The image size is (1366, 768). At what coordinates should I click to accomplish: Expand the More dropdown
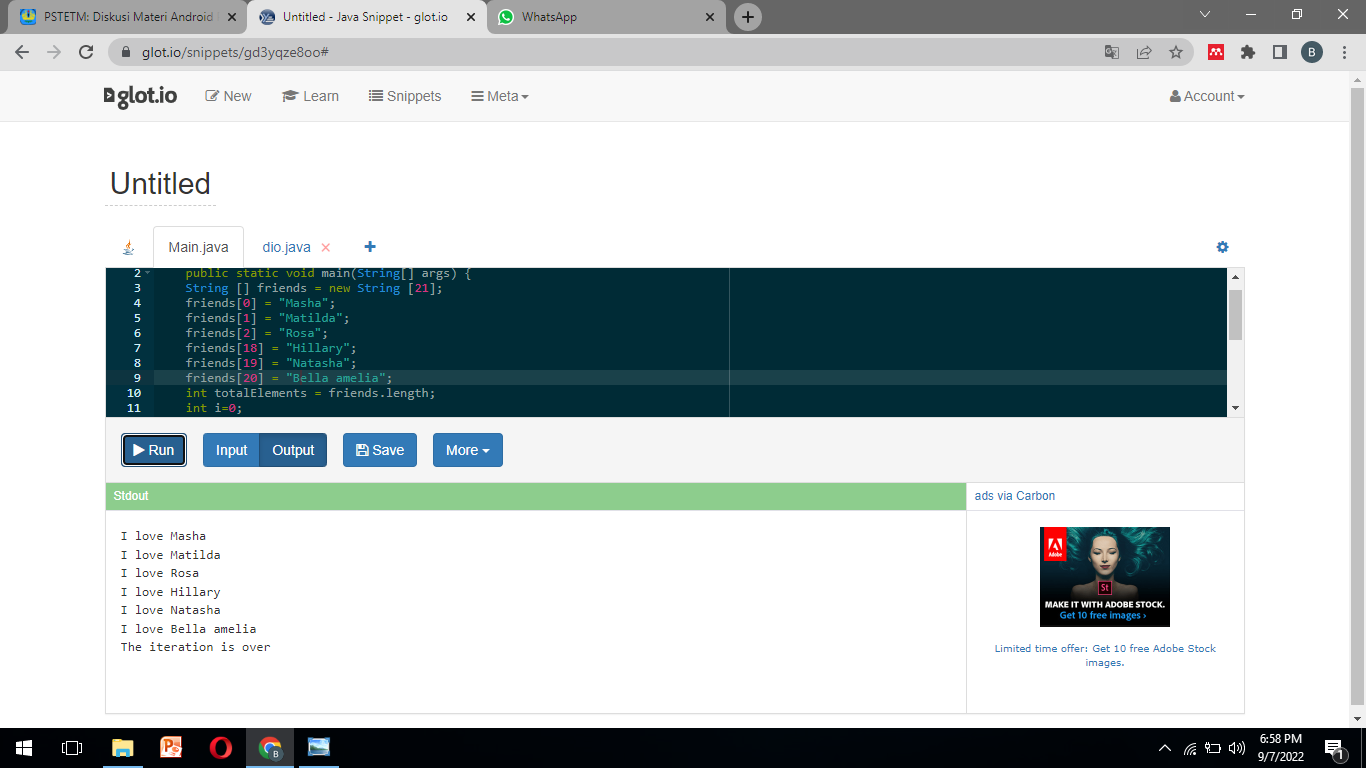[467, 450]
